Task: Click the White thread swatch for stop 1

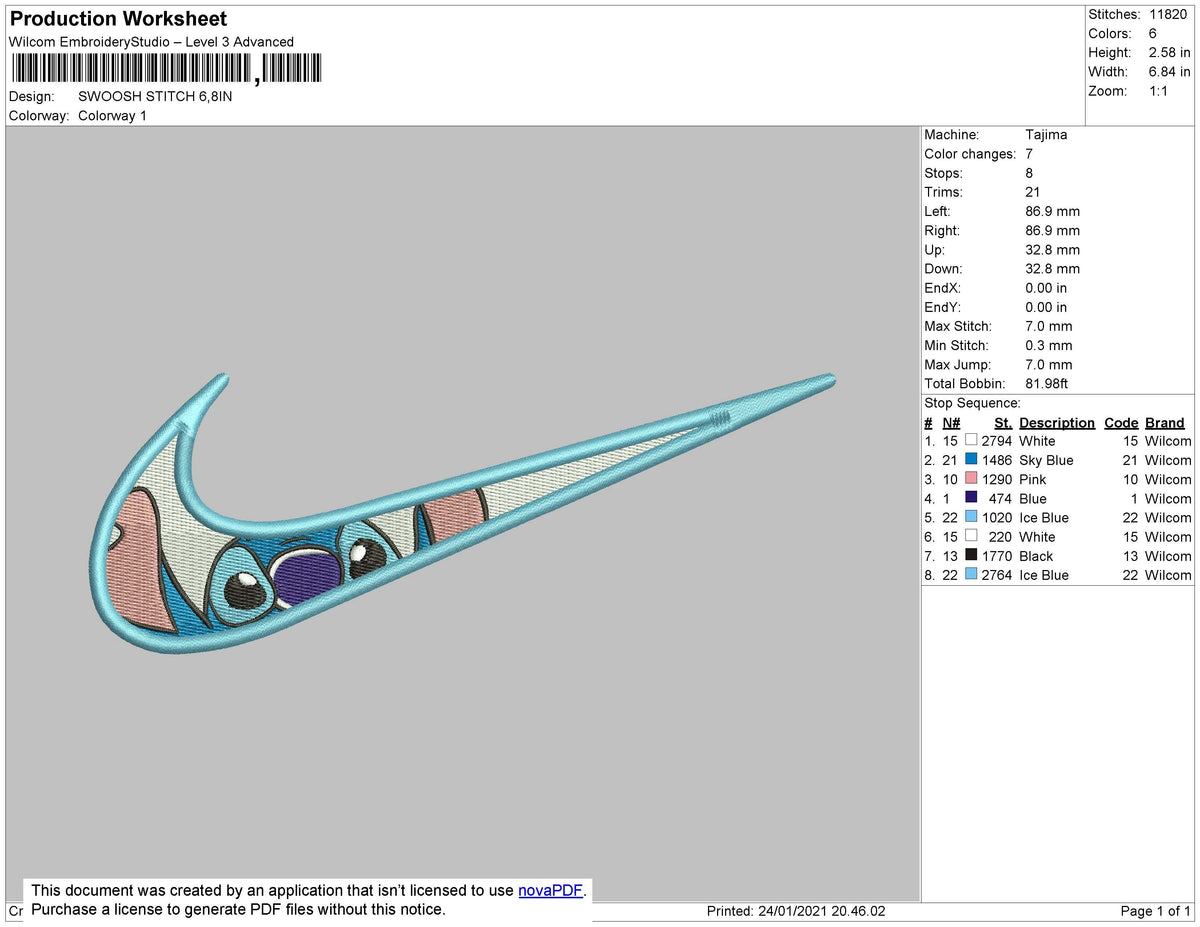Action: [970, 441]
